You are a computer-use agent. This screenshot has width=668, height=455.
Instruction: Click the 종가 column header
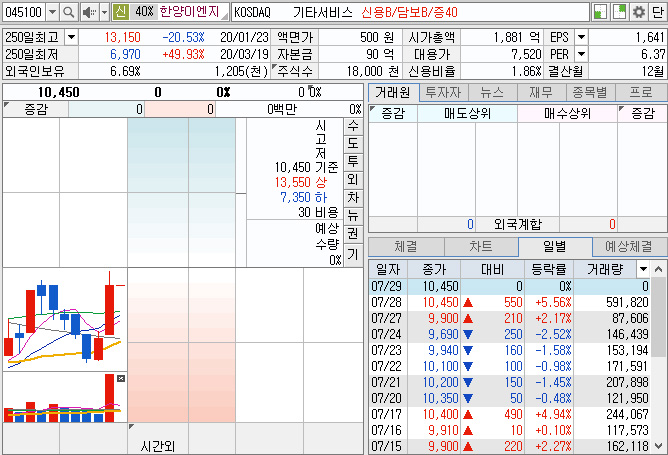coord(434,269)
